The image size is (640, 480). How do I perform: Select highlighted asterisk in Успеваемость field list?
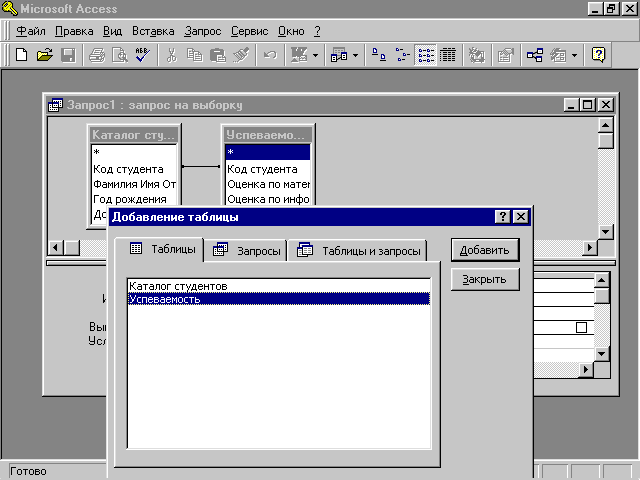tap(268, 153)
